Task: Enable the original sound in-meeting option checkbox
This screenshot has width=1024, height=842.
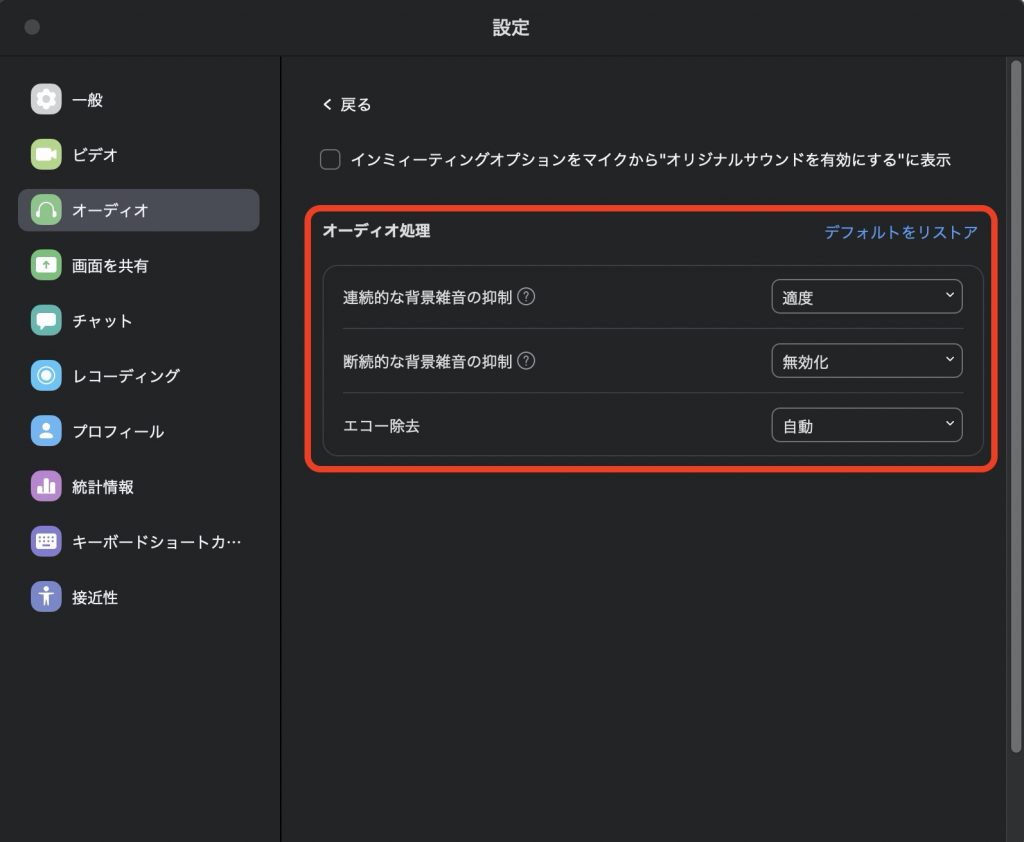Action: [x=330, y=160]
